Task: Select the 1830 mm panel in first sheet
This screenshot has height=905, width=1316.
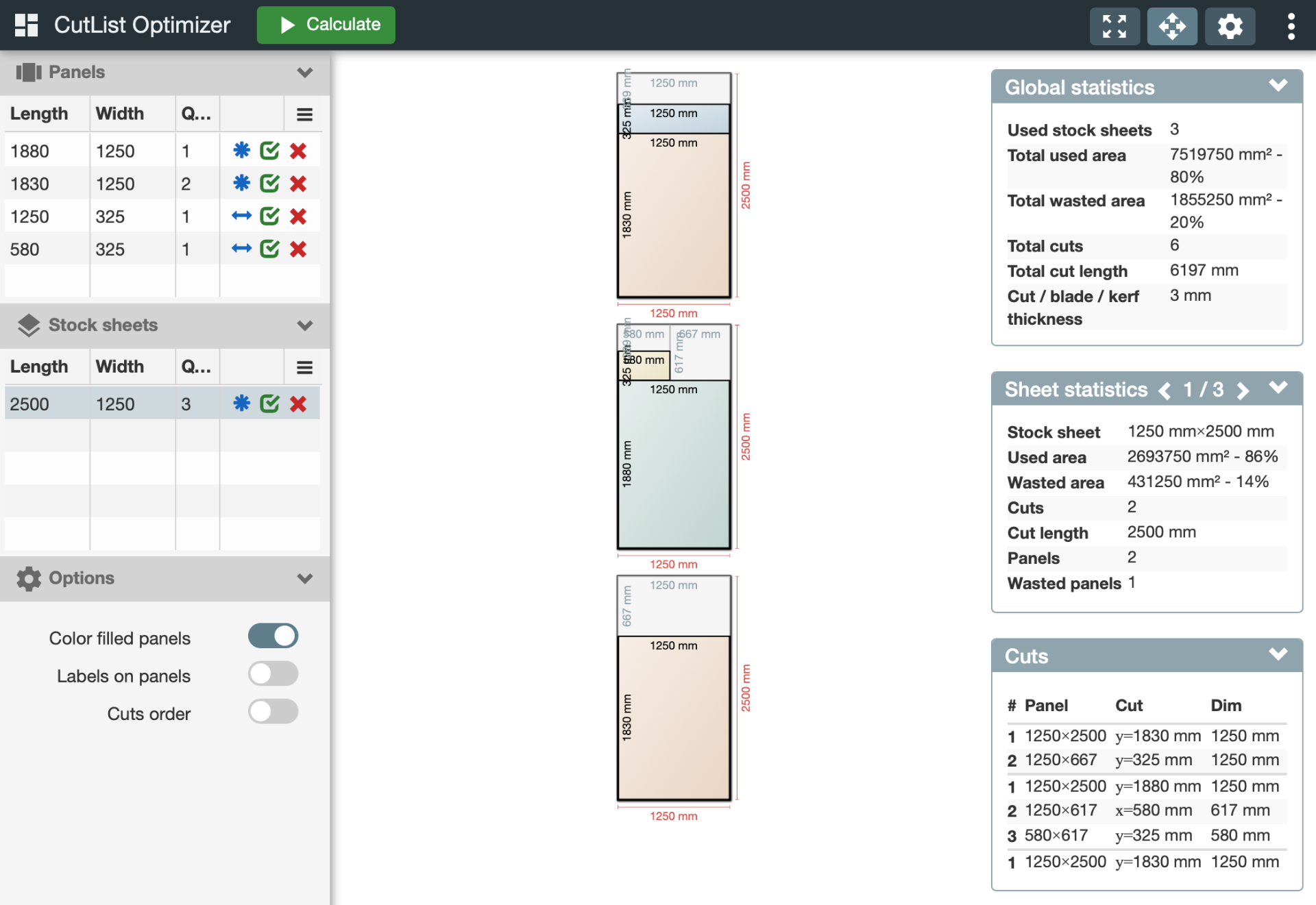Action: point(674,216)
